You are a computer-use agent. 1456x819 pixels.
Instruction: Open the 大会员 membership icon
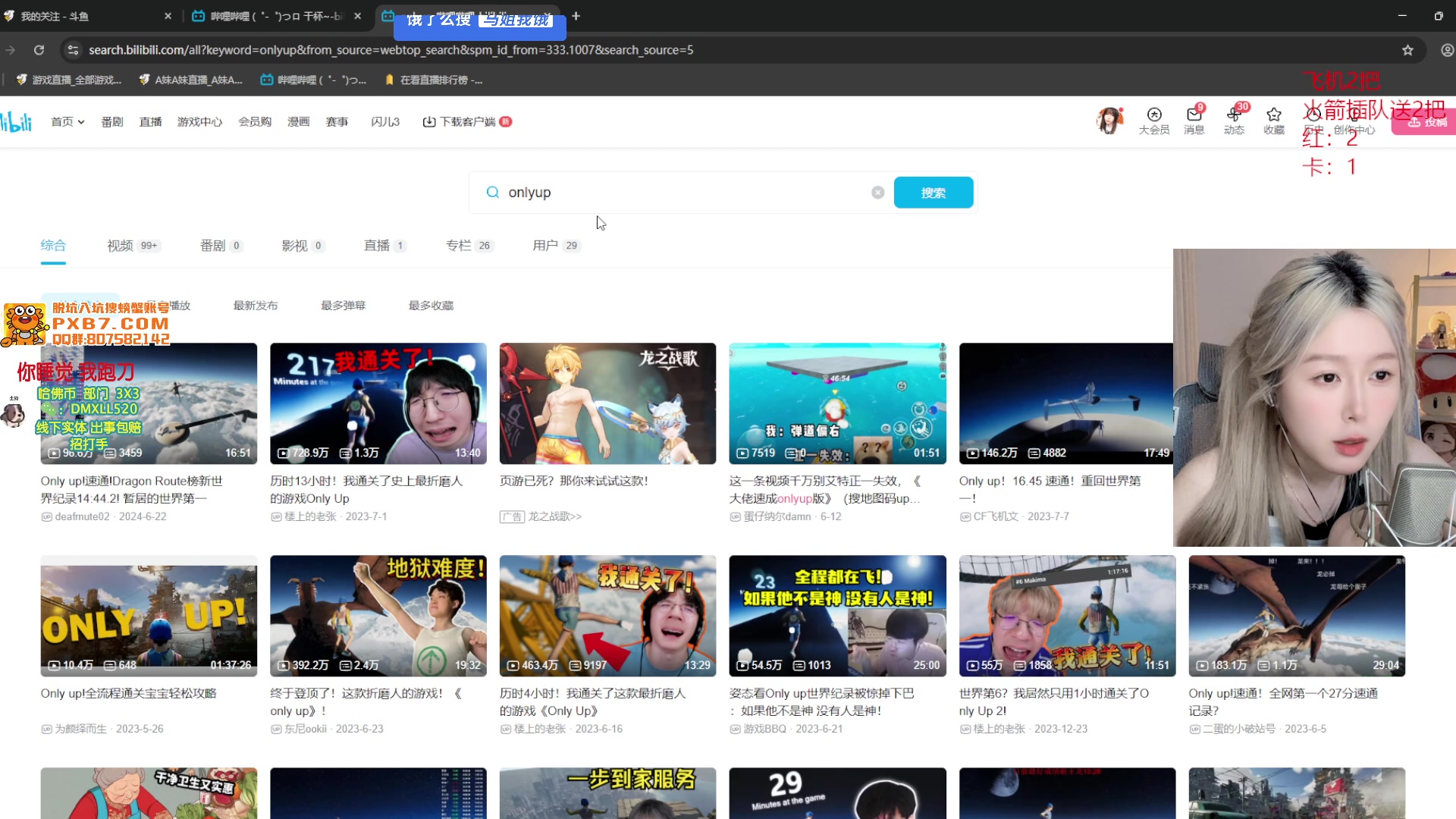click(x=1154, y=121)
